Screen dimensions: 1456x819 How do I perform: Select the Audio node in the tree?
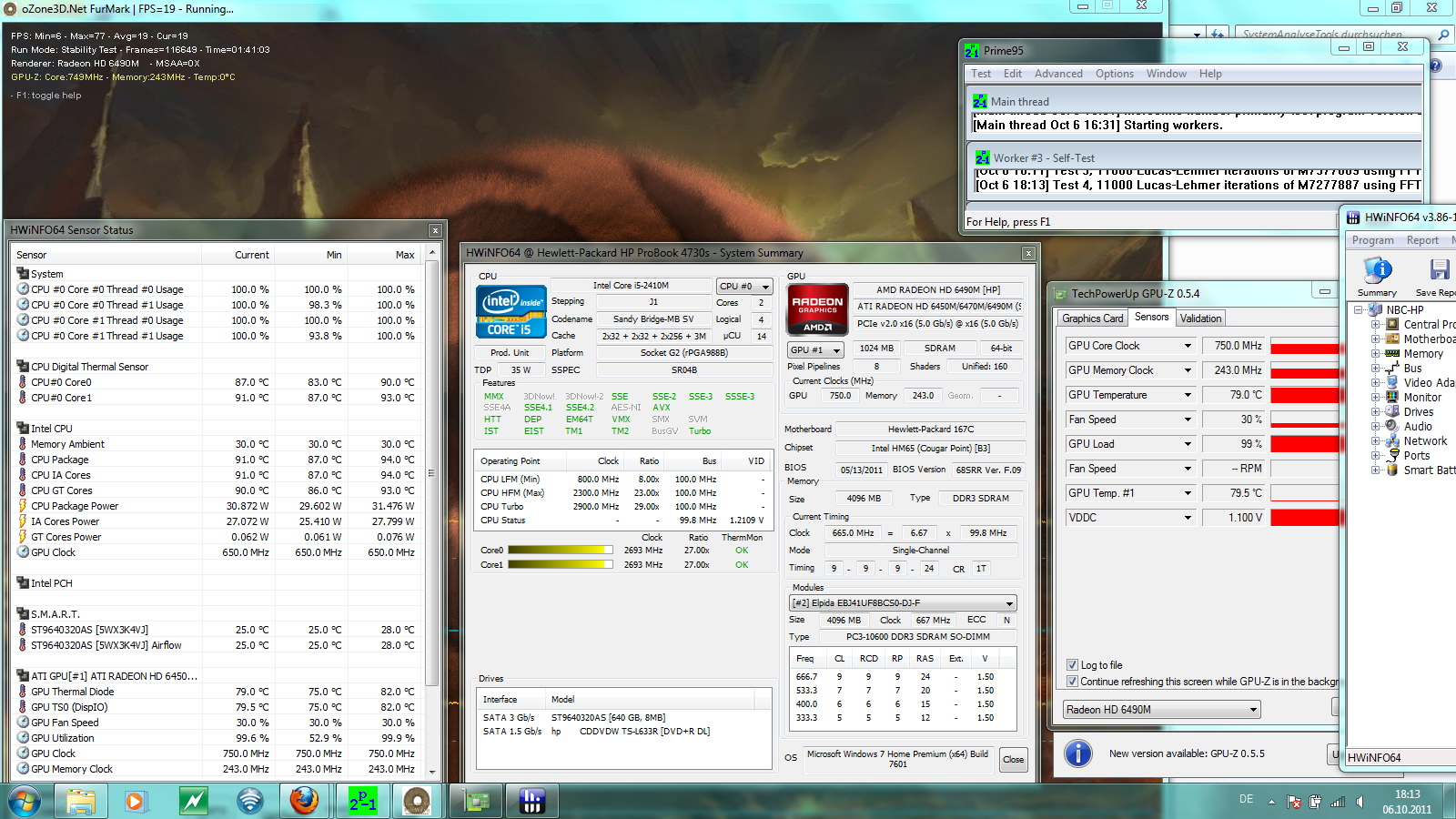point(1418,426)
